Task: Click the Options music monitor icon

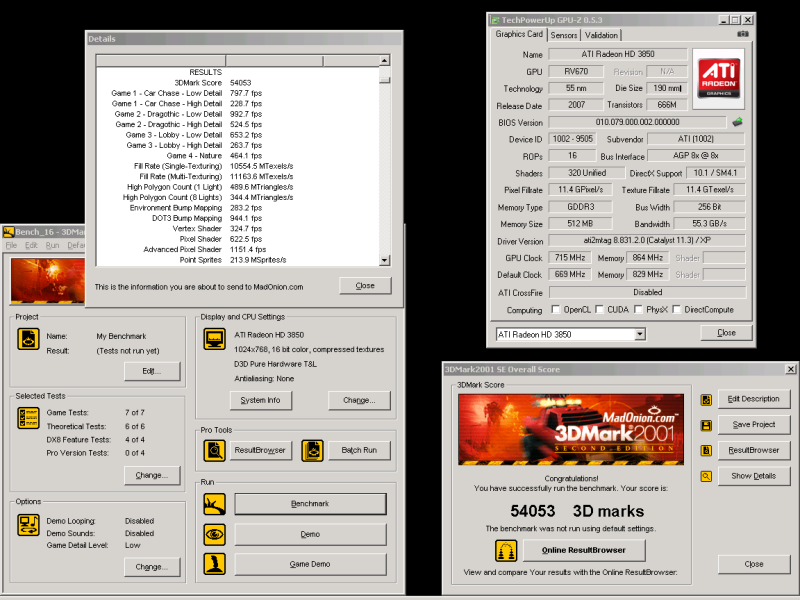Action: [28, 525]
